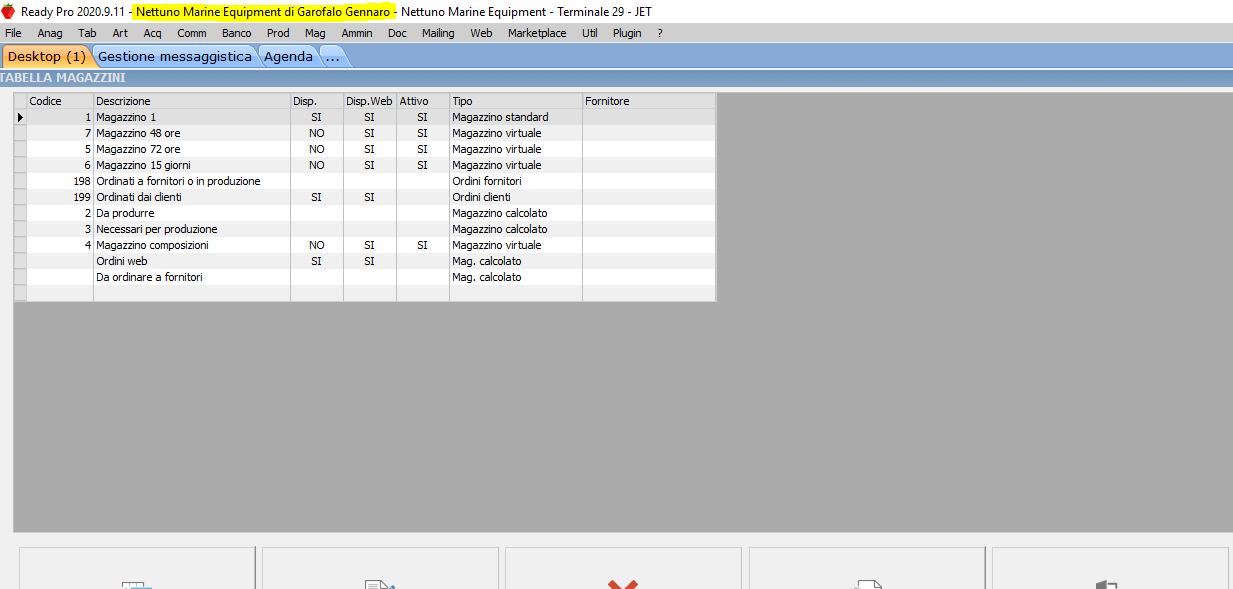The height and width of the screenshot is (589, 1233).
Task: Click the row selector beside Magazzino 15 giorni
Action: [x=20, y=165]
